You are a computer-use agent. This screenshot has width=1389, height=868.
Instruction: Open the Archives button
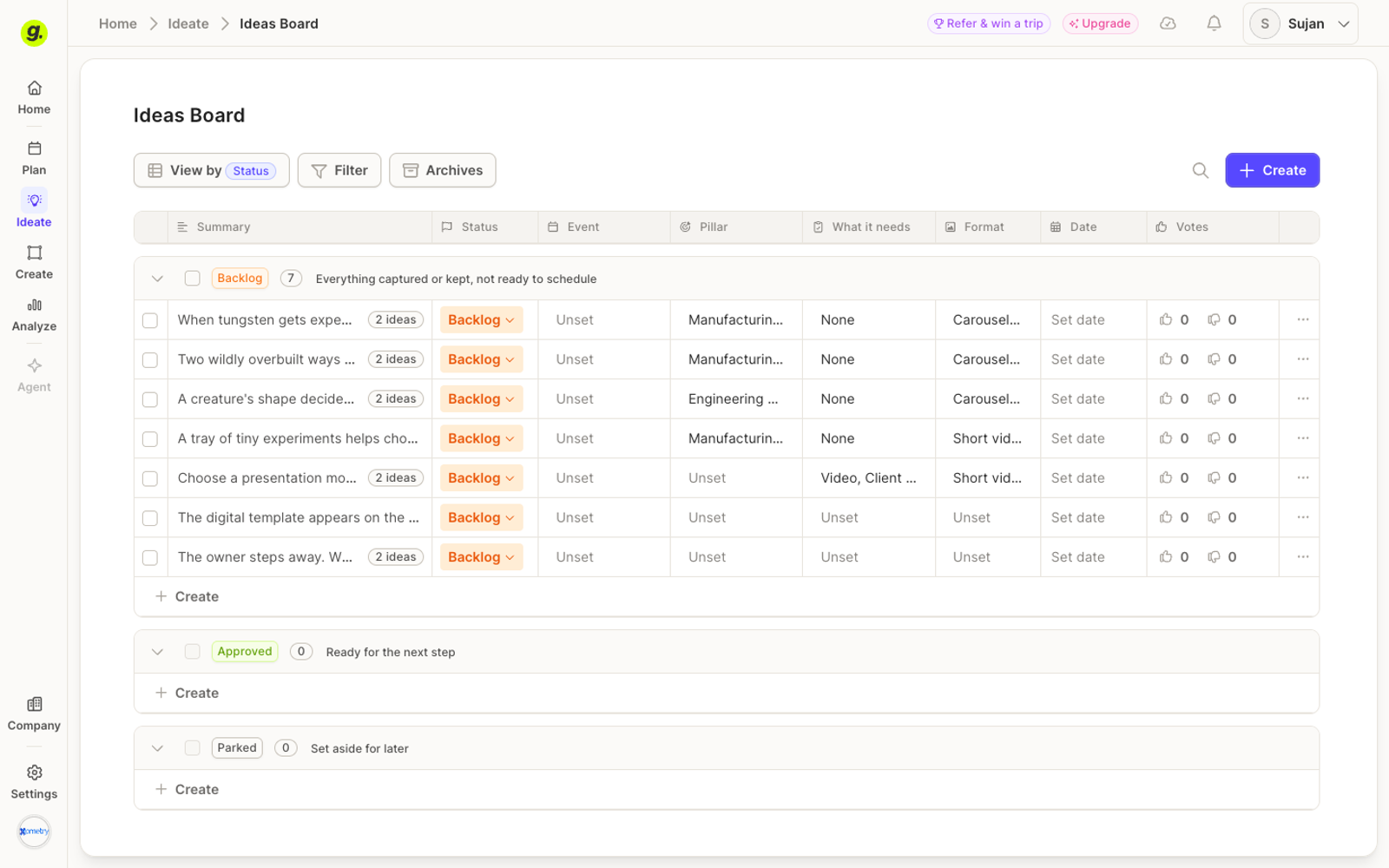coord(443,170)
